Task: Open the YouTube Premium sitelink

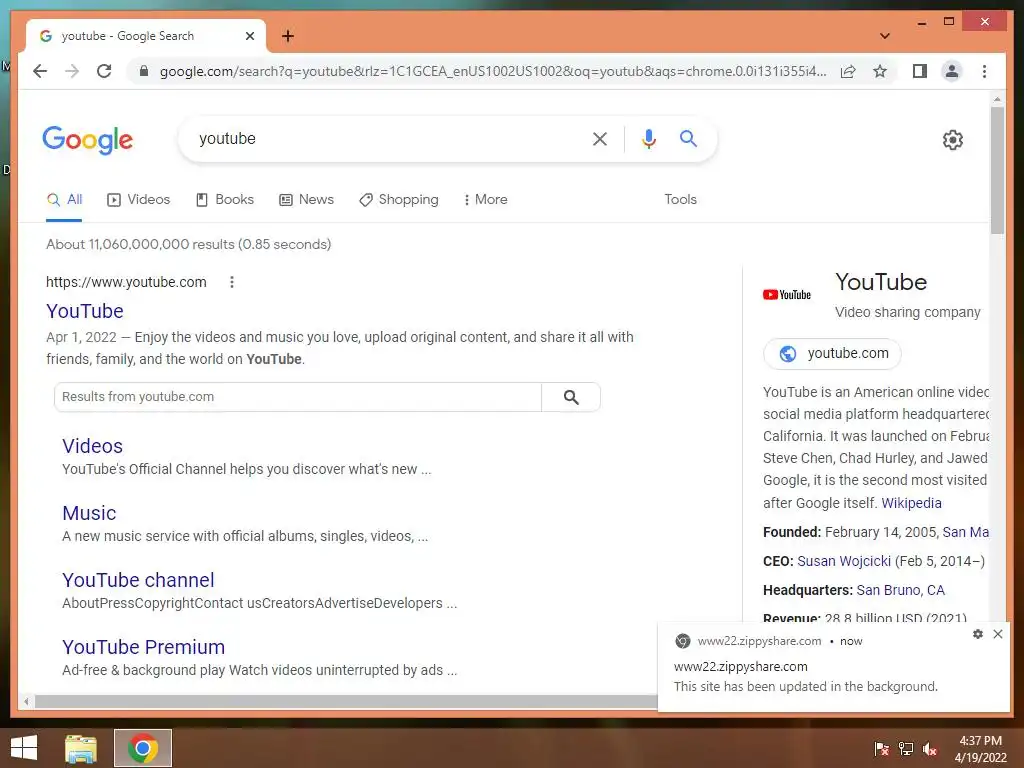Action: [x=143, y=647]
